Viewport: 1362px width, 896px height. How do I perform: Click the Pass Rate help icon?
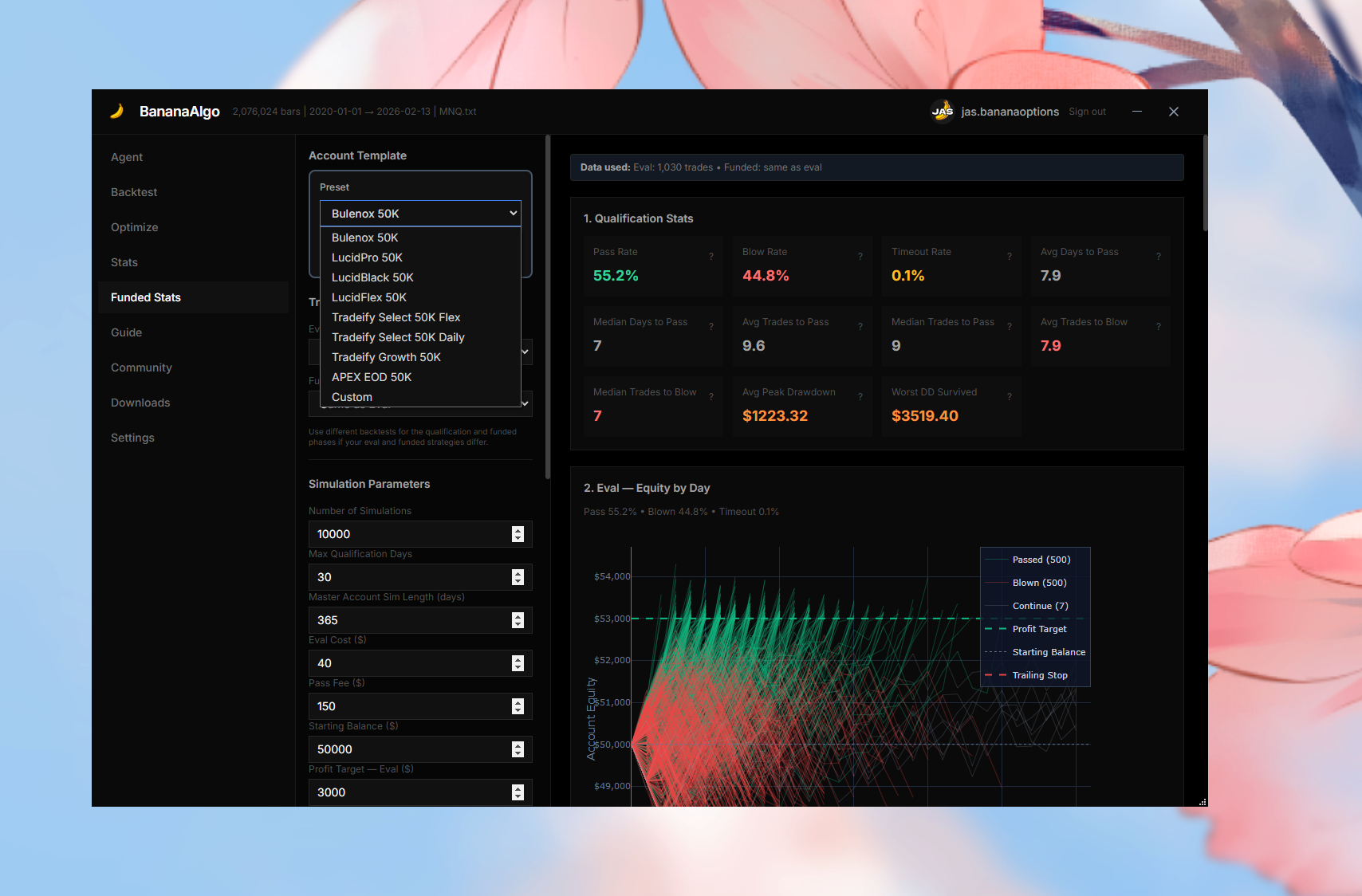[712, 256]
